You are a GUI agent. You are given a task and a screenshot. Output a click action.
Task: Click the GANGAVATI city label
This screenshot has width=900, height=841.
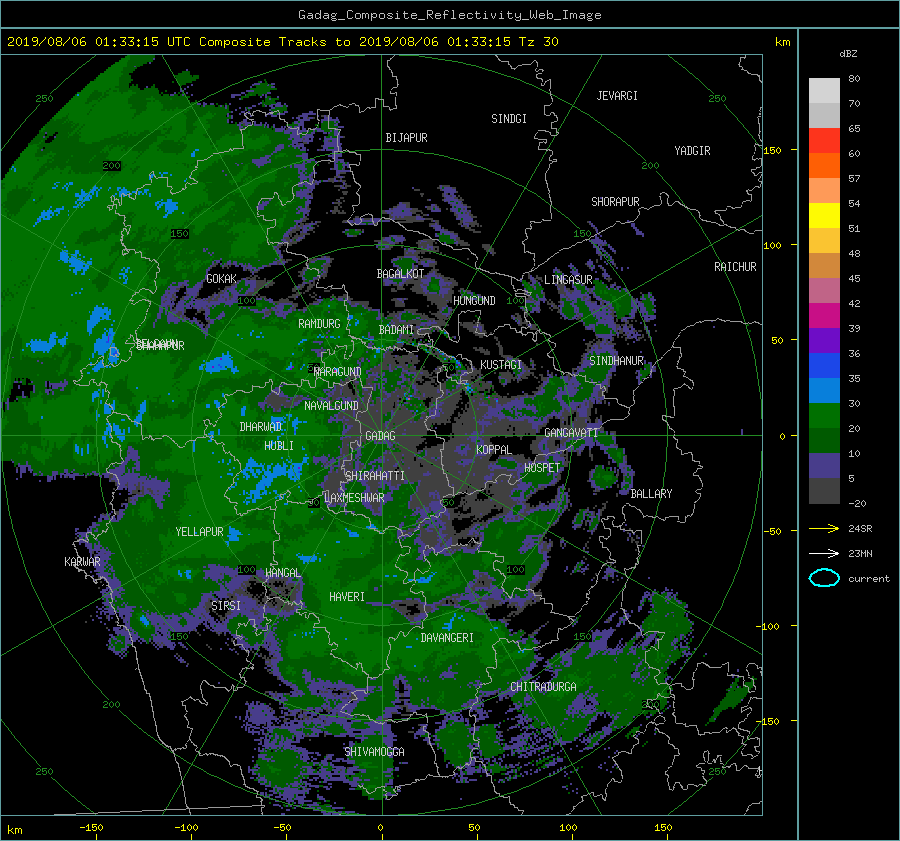click(571, 433)
